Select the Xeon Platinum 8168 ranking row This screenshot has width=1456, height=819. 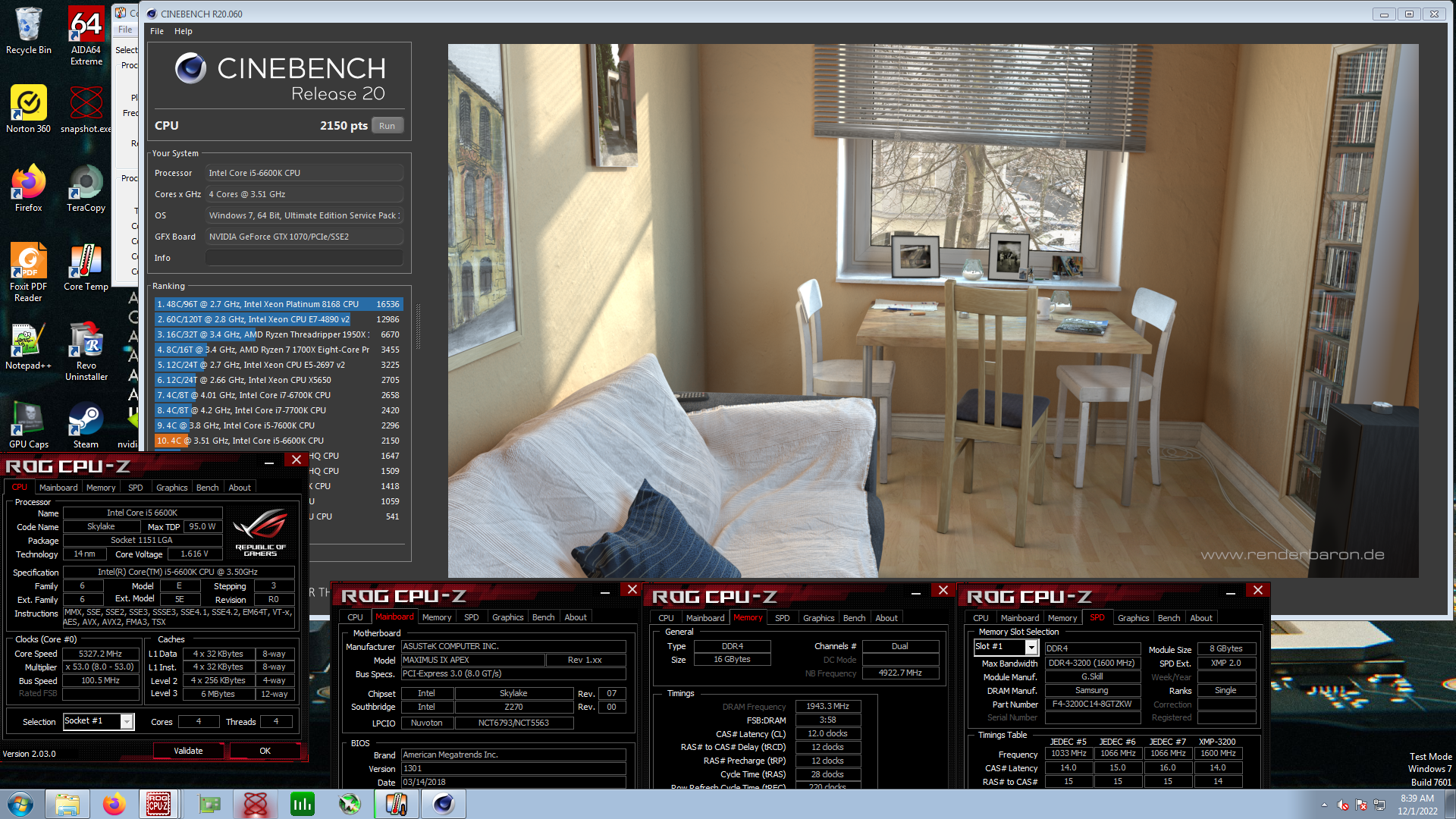pos(278,304)
